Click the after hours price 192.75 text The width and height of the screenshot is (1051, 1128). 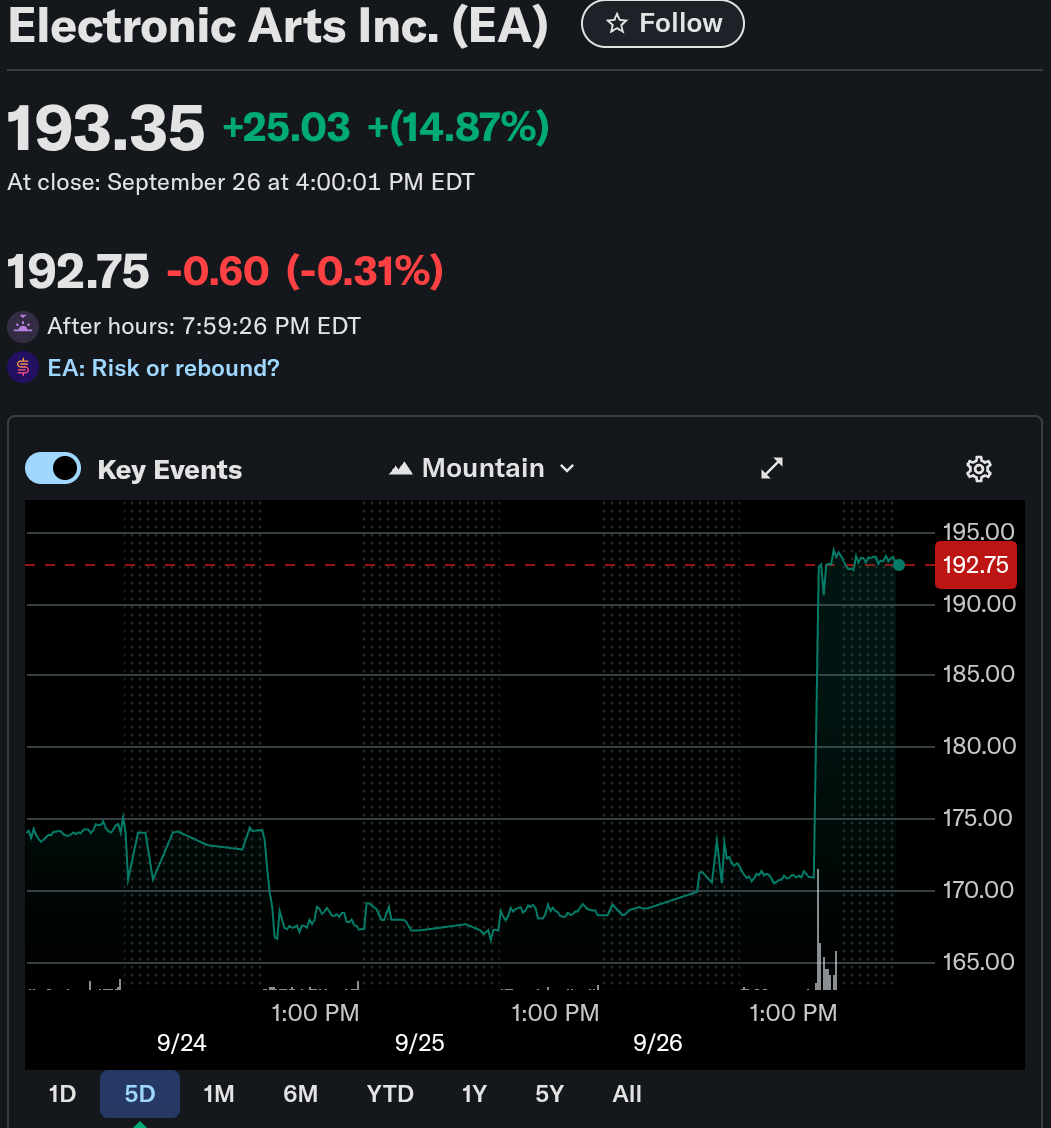[78, 272]
